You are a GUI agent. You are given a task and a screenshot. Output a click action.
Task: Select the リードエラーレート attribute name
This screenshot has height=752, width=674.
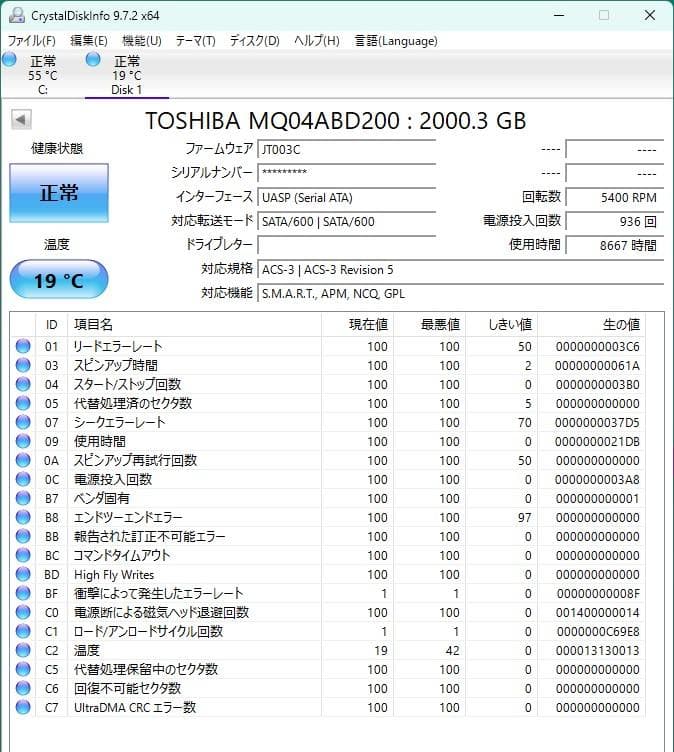pyautogui.click(x=118, y=346)
